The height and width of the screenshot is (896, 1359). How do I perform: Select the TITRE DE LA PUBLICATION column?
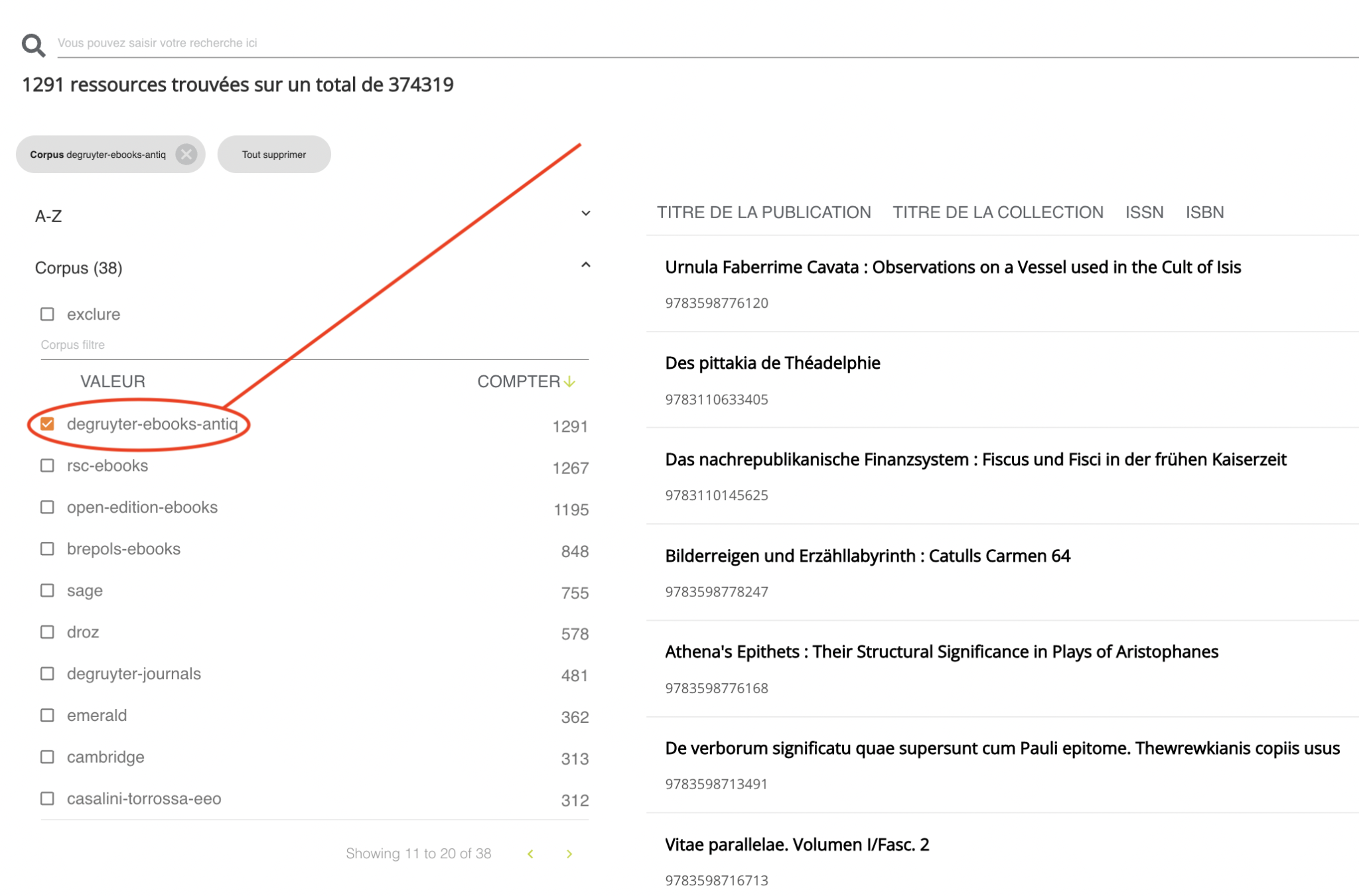[764, 212]
